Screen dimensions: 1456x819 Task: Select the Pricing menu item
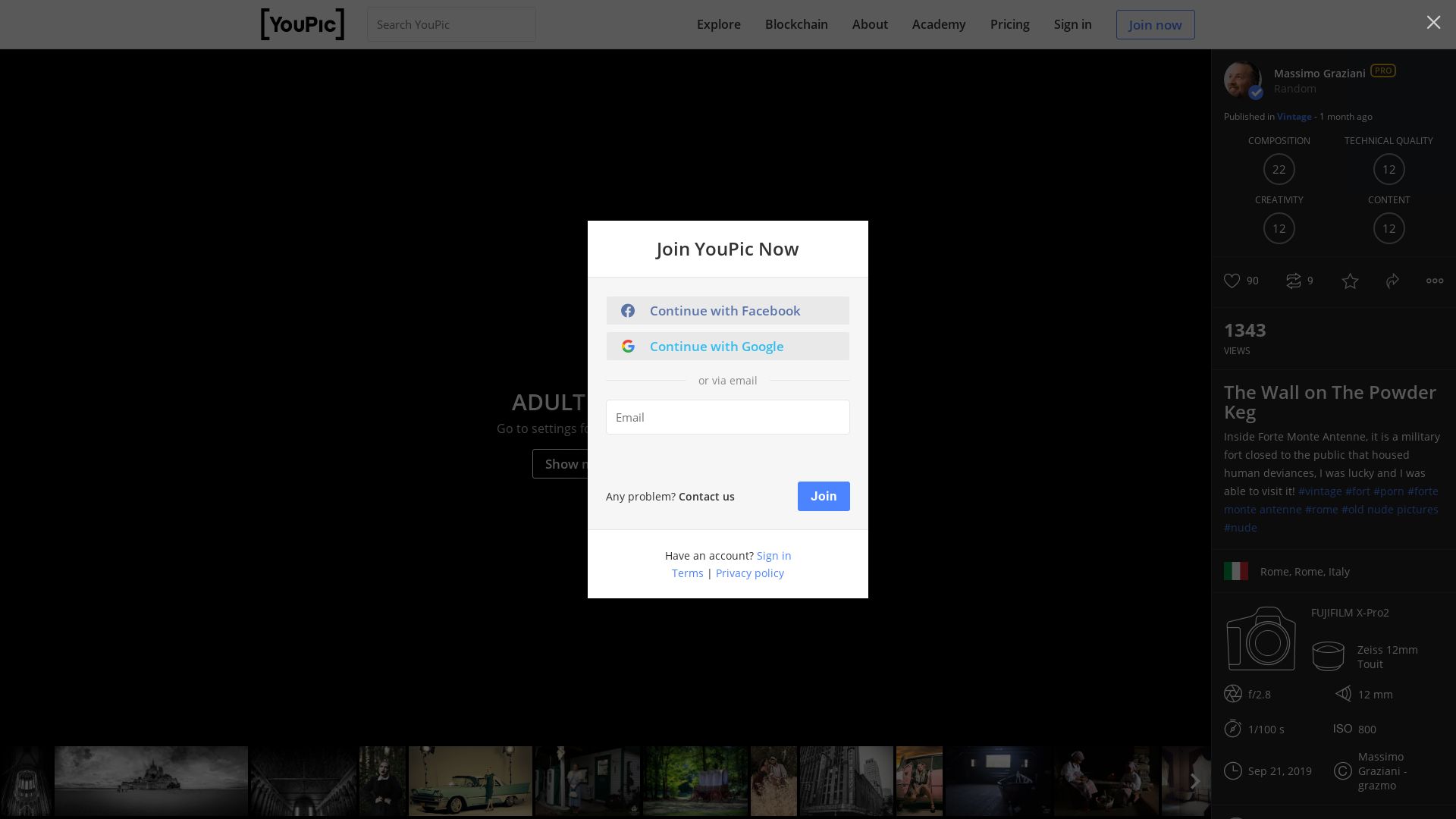click(x=1009, y=24)
